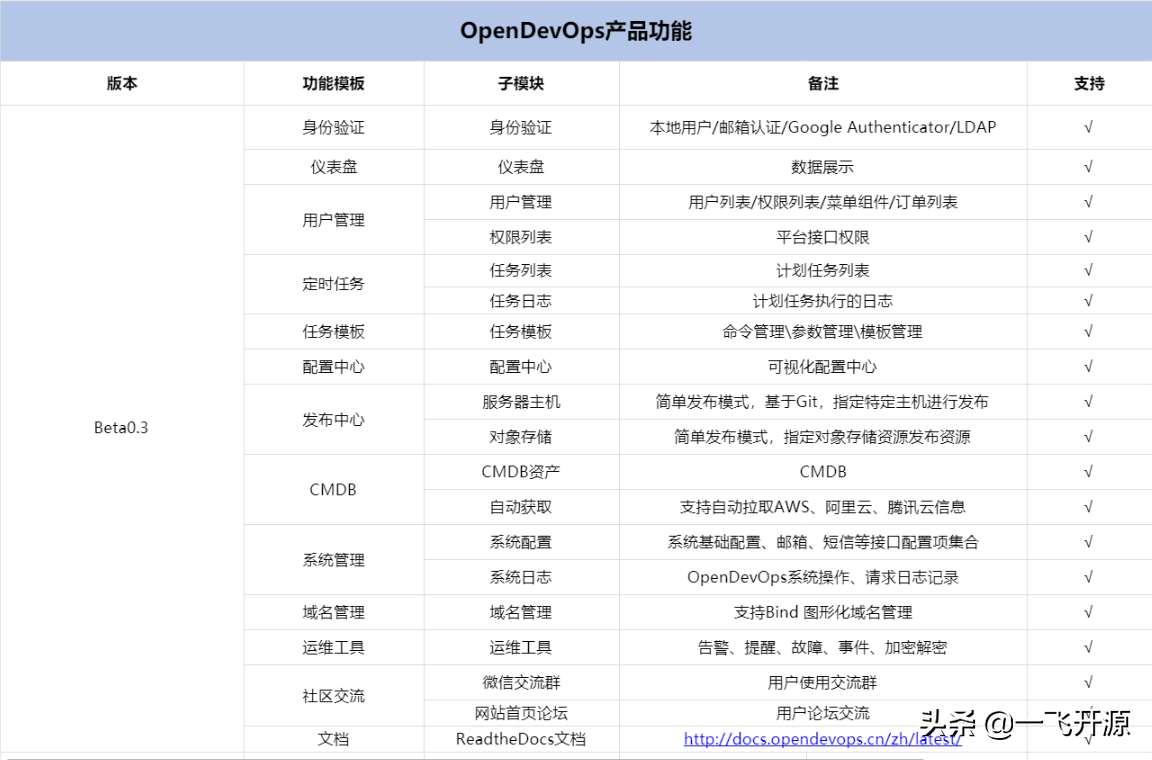Click the OpenDevOps产品功能 table title

tap(576, 31)
